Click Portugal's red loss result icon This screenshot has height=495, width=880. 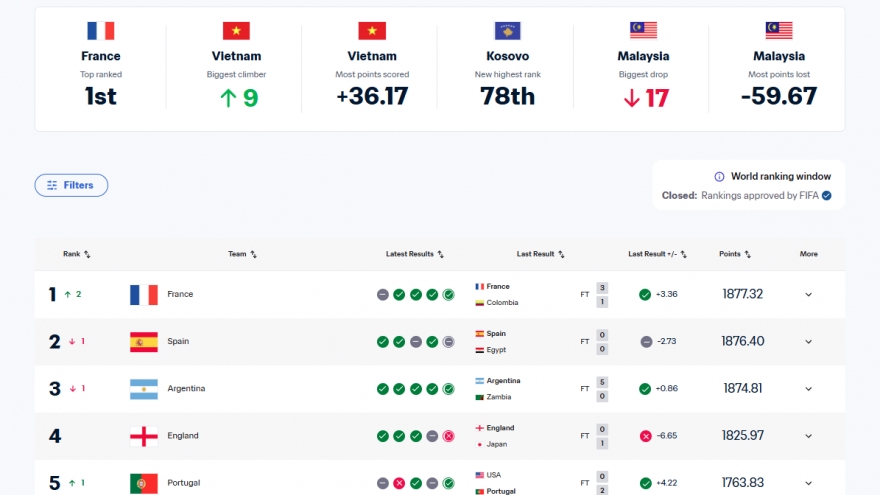tap(399, 483)
